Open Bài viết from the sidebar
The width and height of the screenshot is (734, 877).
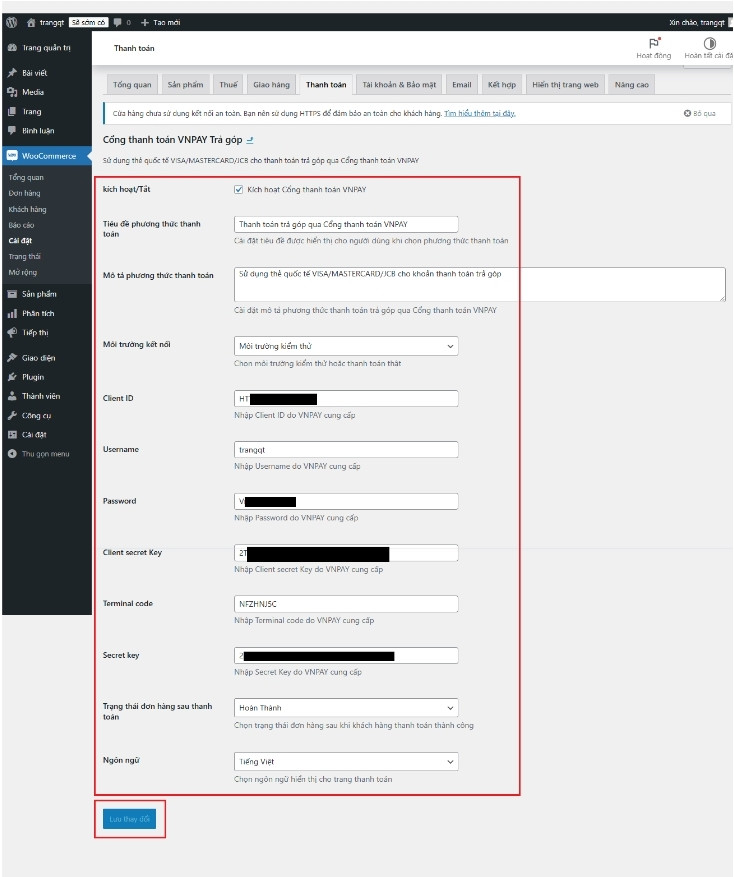point(33,73)
